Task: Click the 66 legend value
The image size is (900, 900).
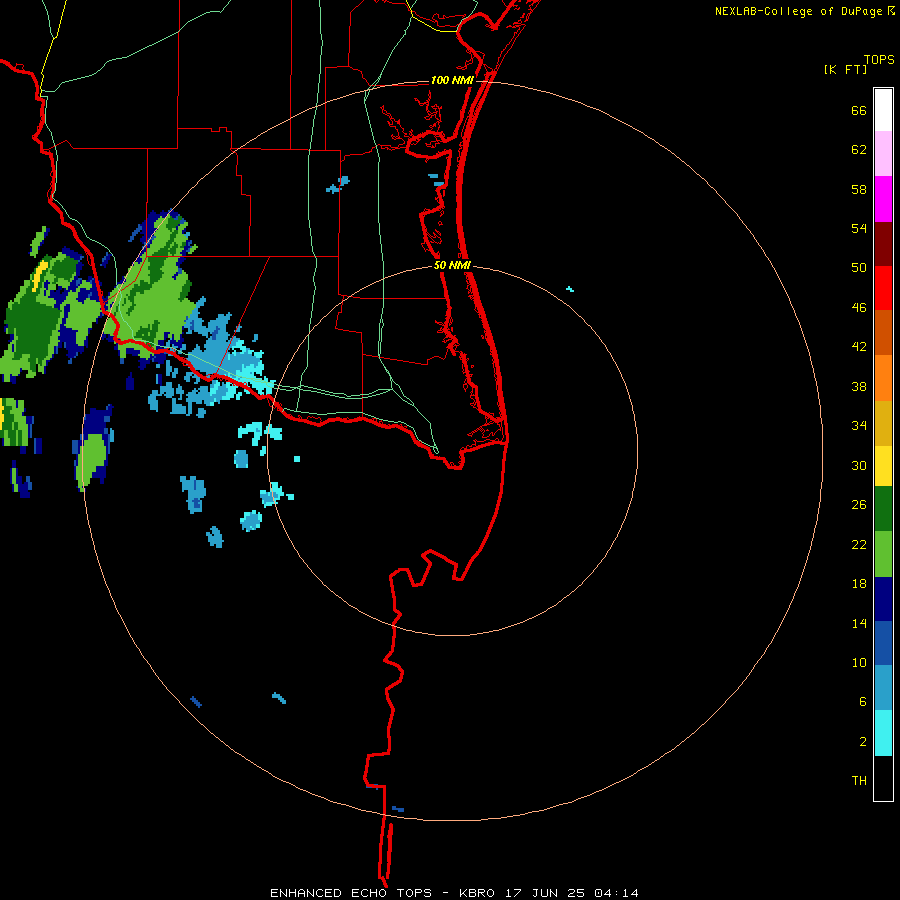Action: pos(859,110)
